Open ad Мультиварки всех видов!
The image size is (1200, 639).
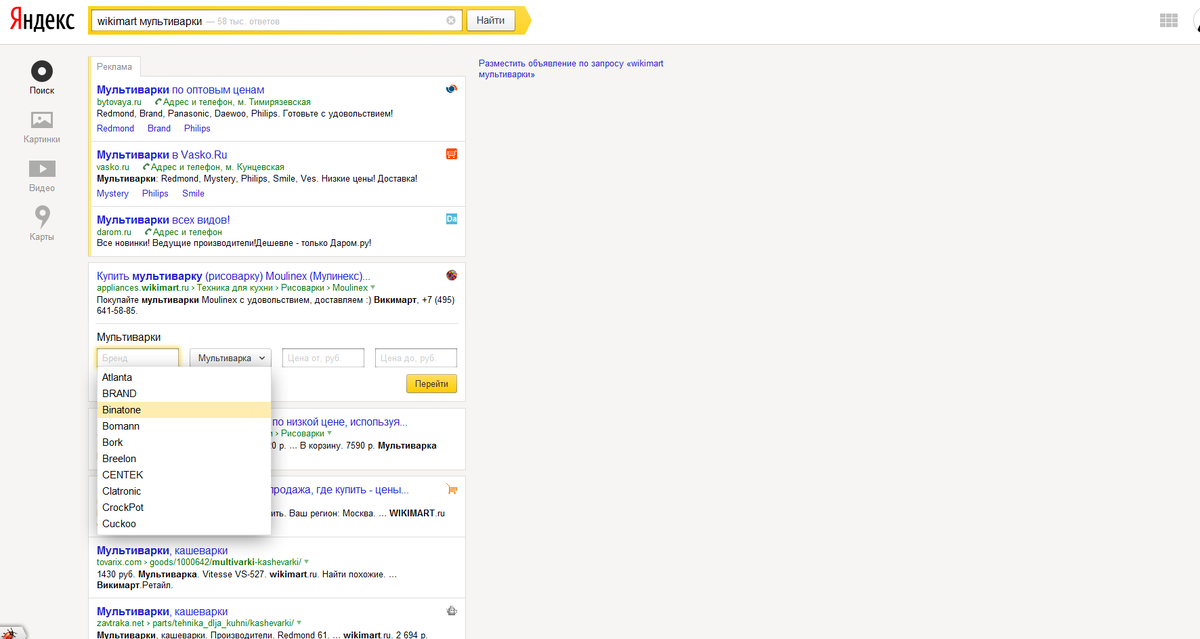click(164, 220)
